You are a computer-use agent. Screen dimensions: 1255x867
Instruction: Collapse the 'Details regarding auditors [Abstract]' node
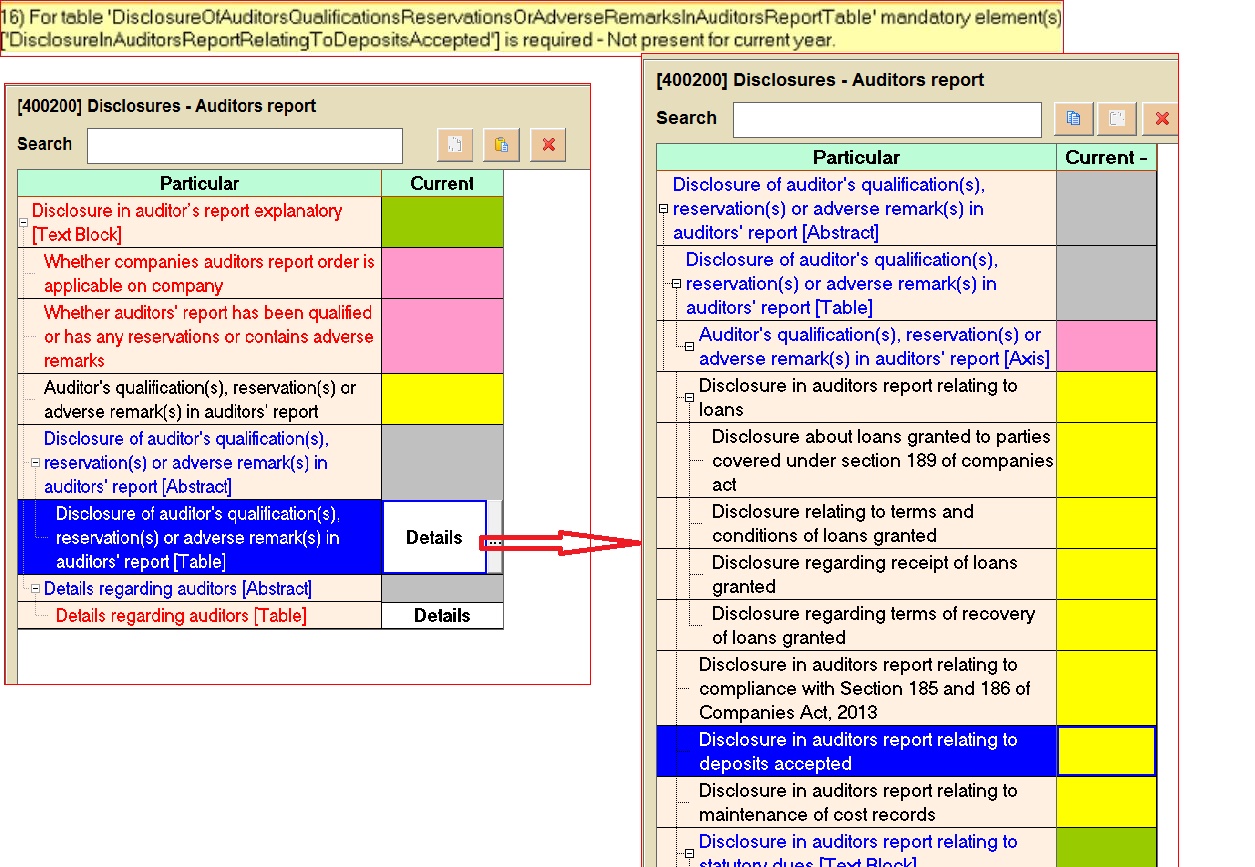pos(36,589)
